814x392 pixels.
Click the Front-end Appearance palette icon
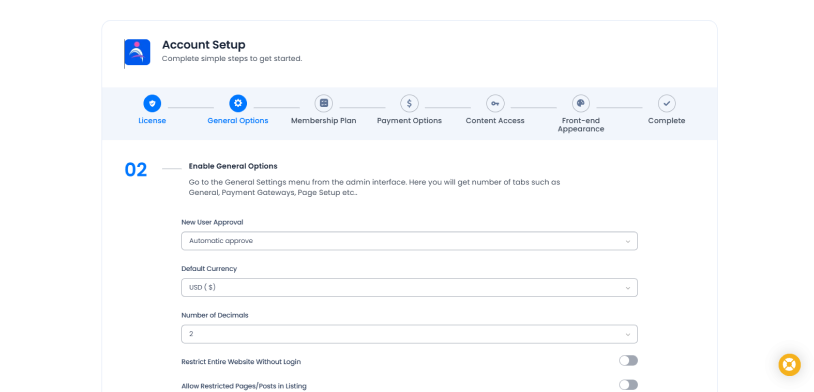pyautogui.click(x=581, y=103)
